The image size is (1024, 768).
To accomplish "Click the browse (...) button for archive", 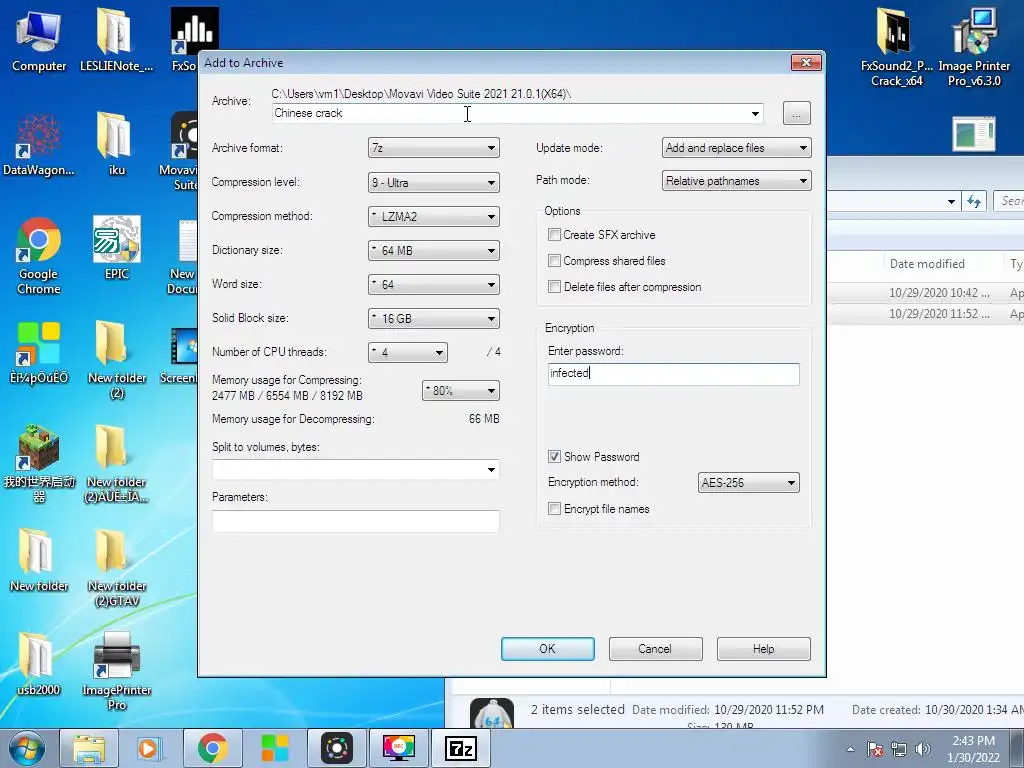I will [x=797, y=114].
